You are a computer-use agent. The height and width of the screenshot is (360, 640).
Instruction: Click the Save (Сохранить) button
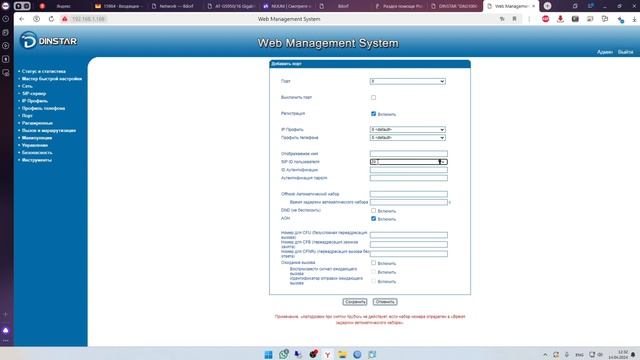(355, 302)
